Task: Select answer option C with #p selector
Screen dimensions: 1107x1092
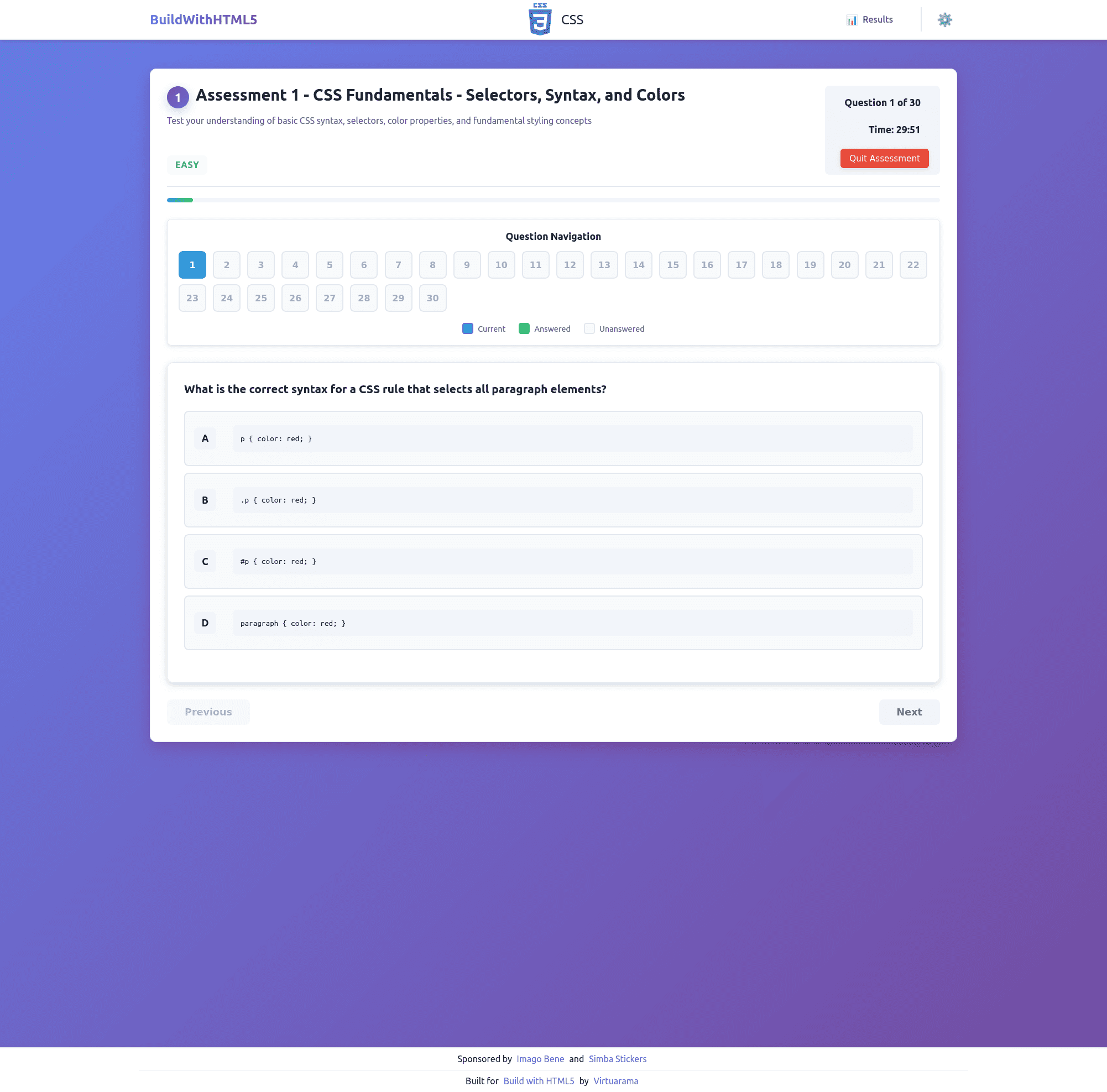Action: (x=553, y=561)
